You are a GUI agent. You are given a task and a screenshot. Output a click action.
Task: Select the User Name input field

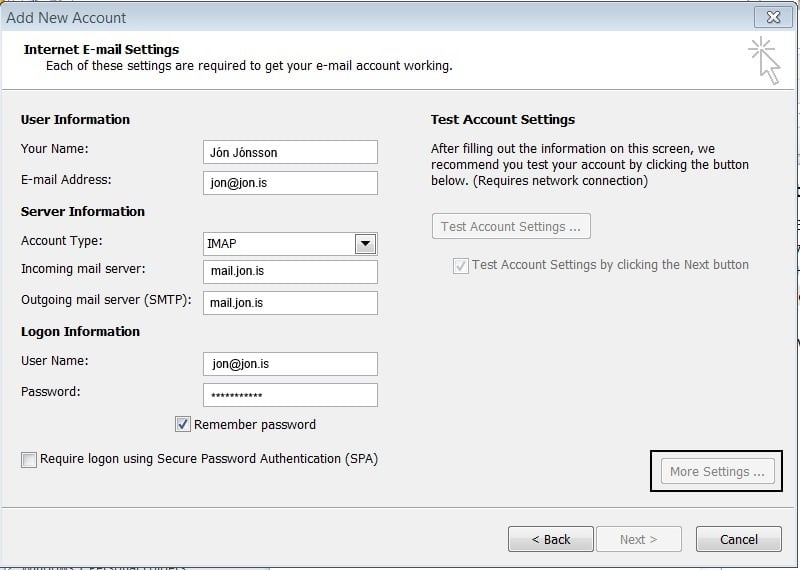point(290,364)
